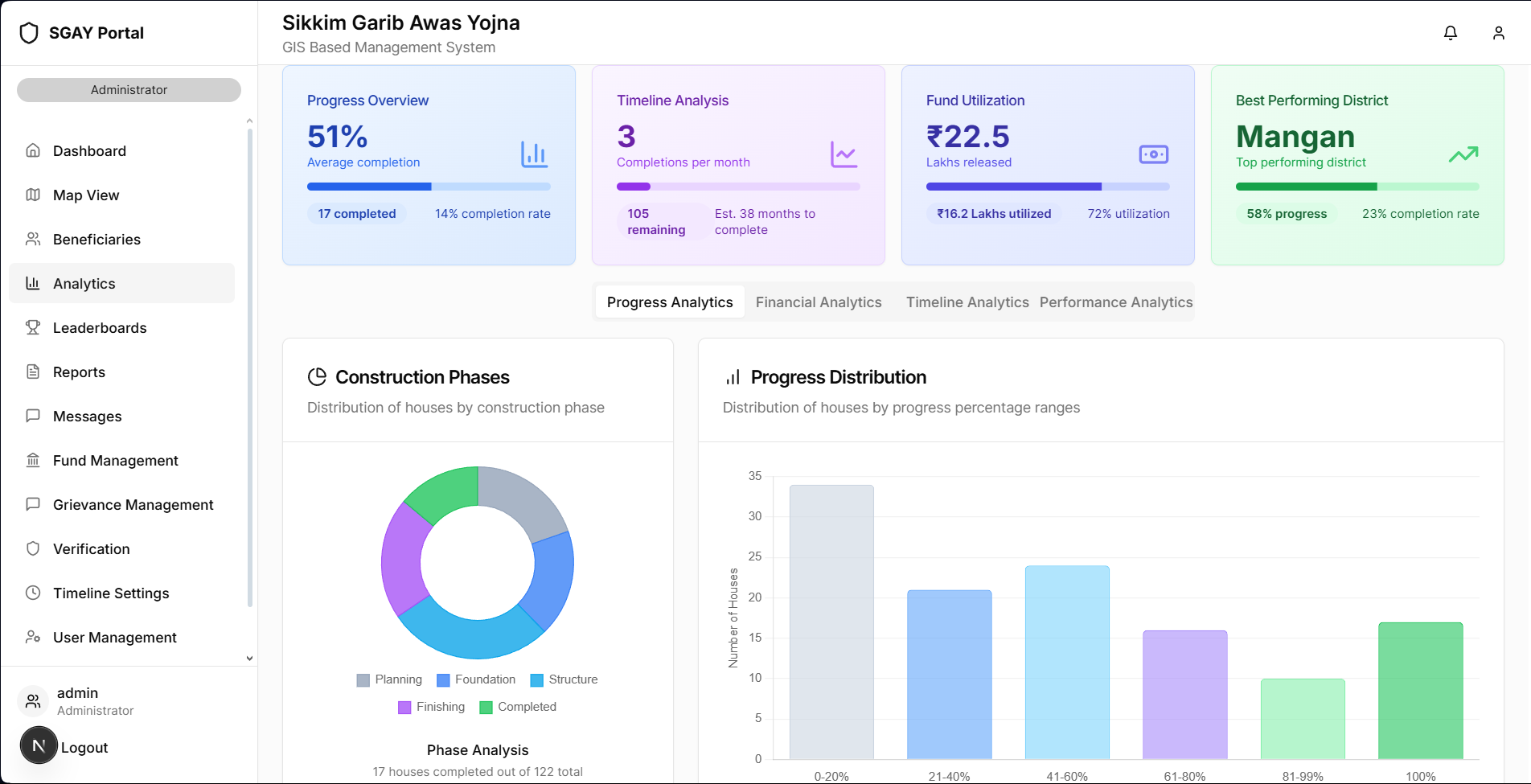1531x784 pixels.
Task: Select the Fund Management bank icon
Action: coord(32,460)
